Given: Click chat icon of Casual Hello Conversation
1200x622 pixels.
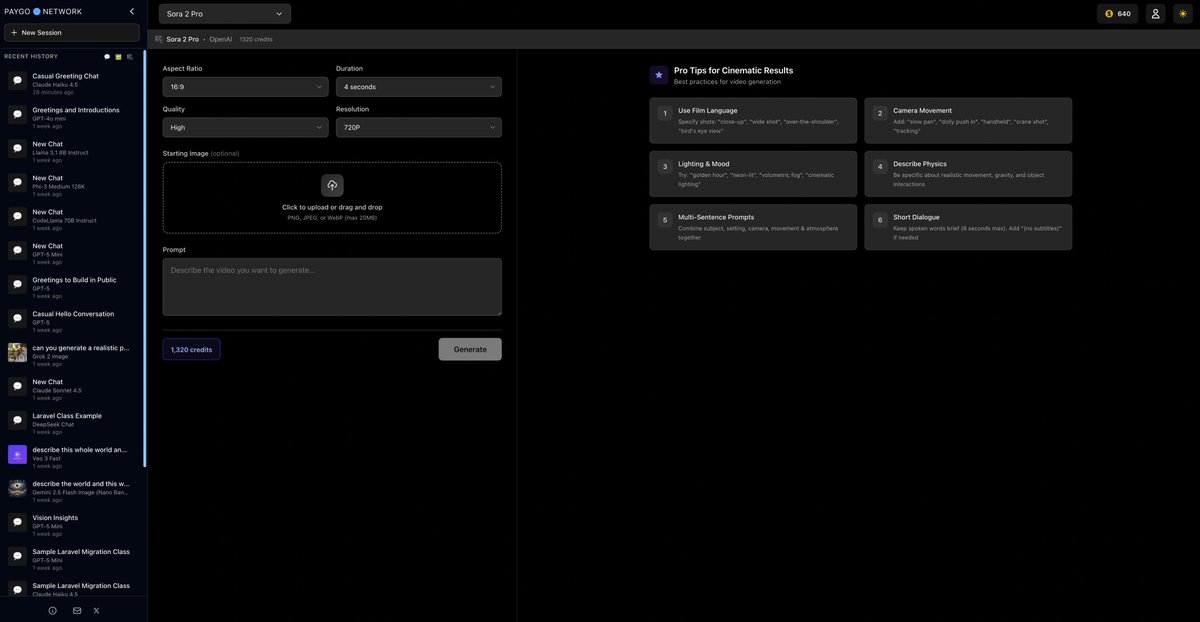Looking at the screenshot, I should coord(17,318).
